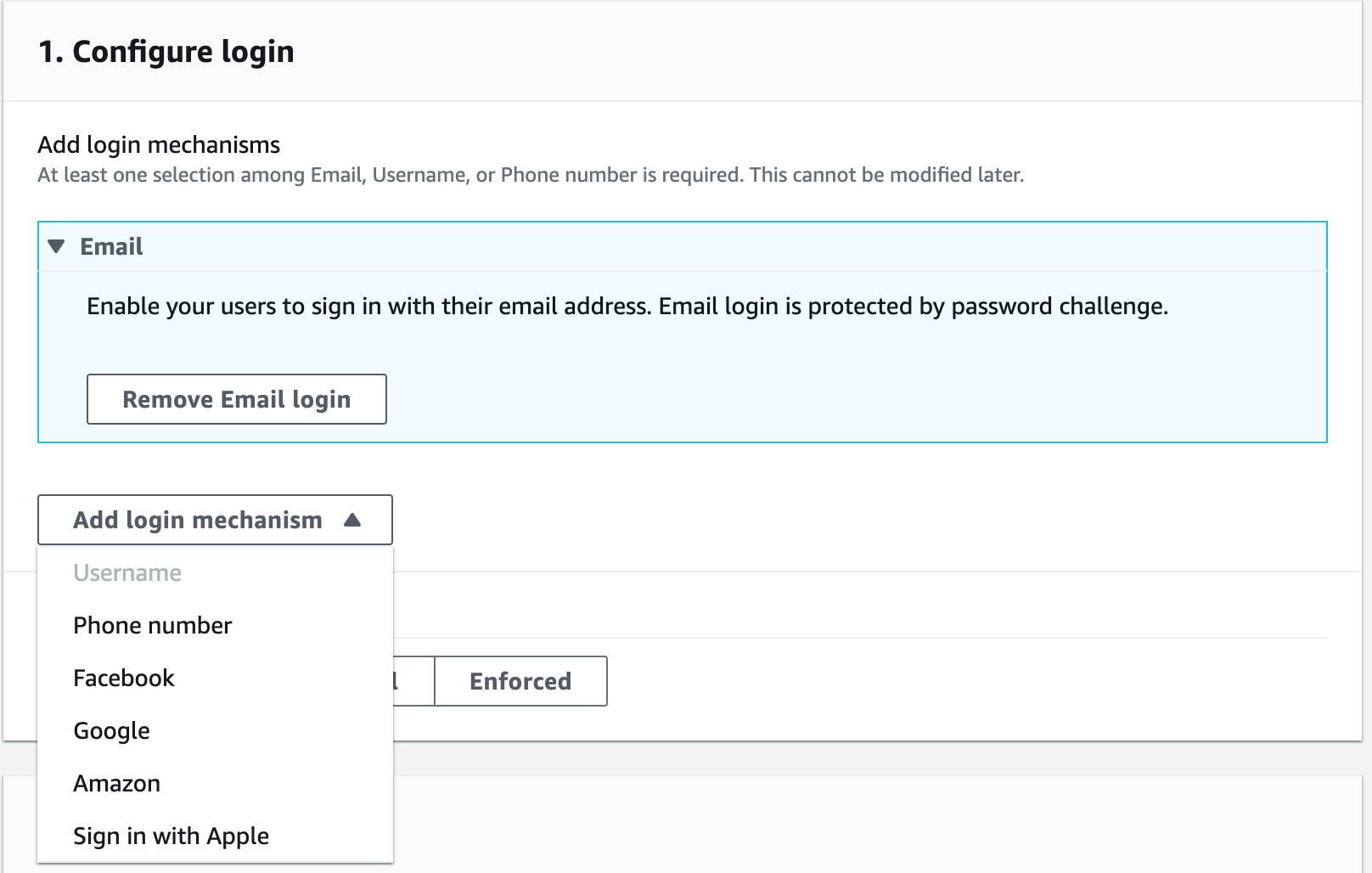Click the '1. Configure login' heading
This screenshot has height=873, width=1372.
tap(166, 52)
